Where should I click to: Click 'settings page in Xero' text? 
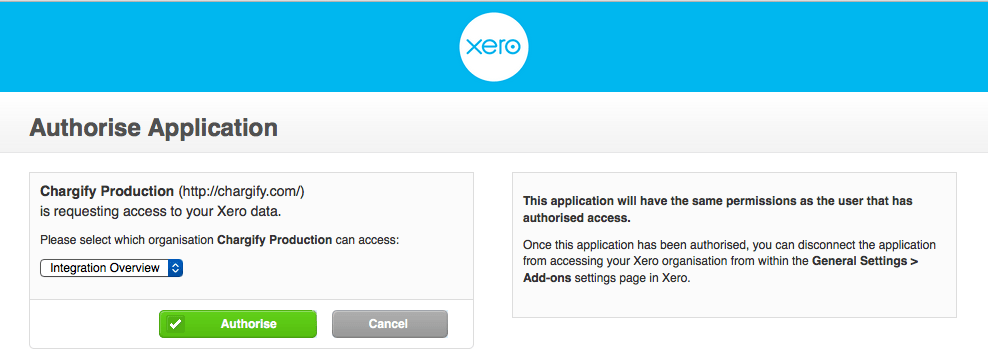(633, 278)
